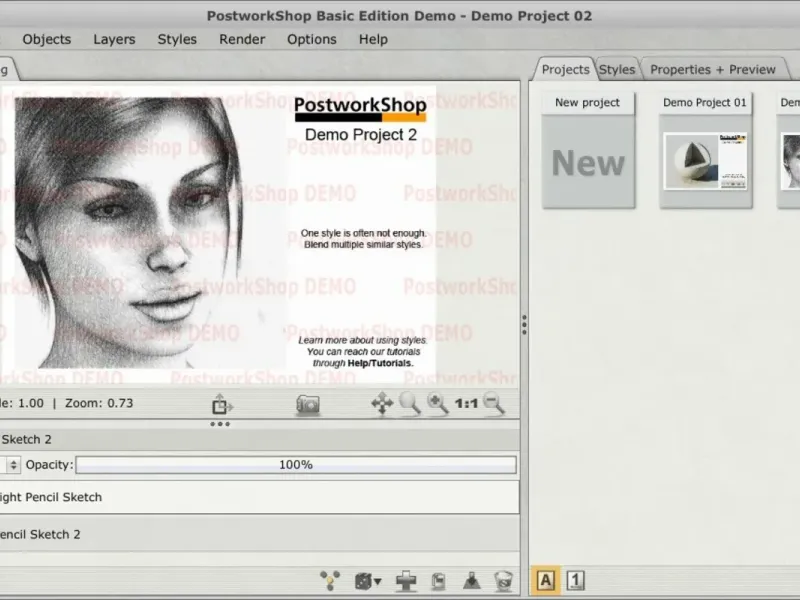Image resolution: width=800 pixels, height=600 pixels.
Task: Toggle the 'A' view mode button
Action: tap(545, 581)
